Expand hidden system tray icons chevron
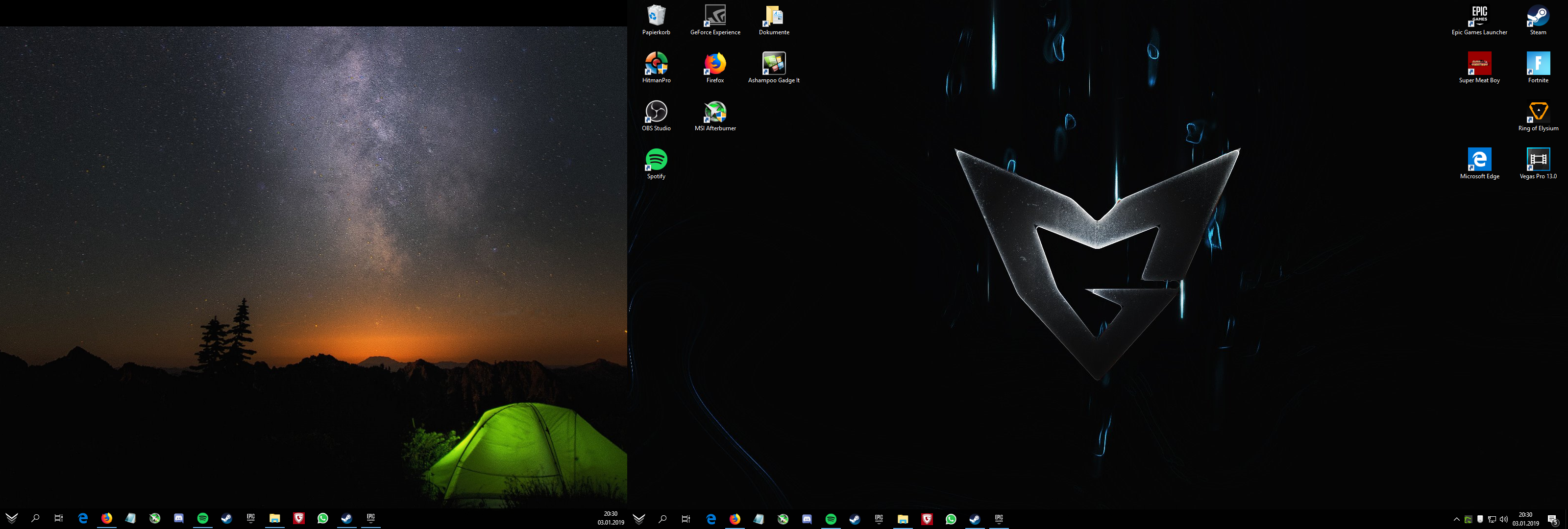This screenshot has height=529, width=1568. [x=1456, y=519]
